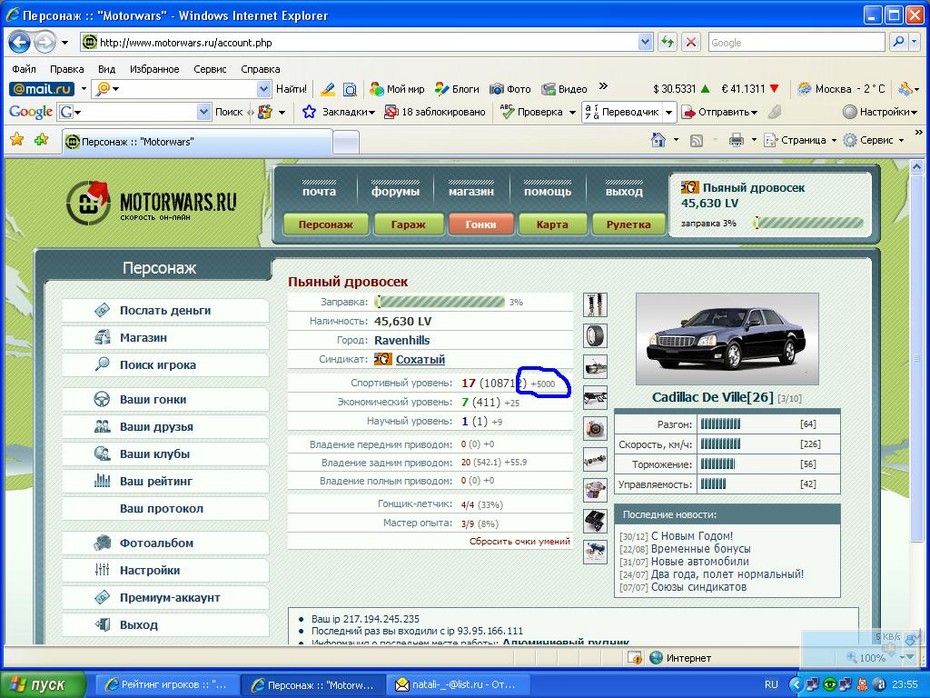This screenshot has height=698, width=930.
Task: Click the IE Forward navigation arrow
Action: pyautogui.click(x=44, y=42)
